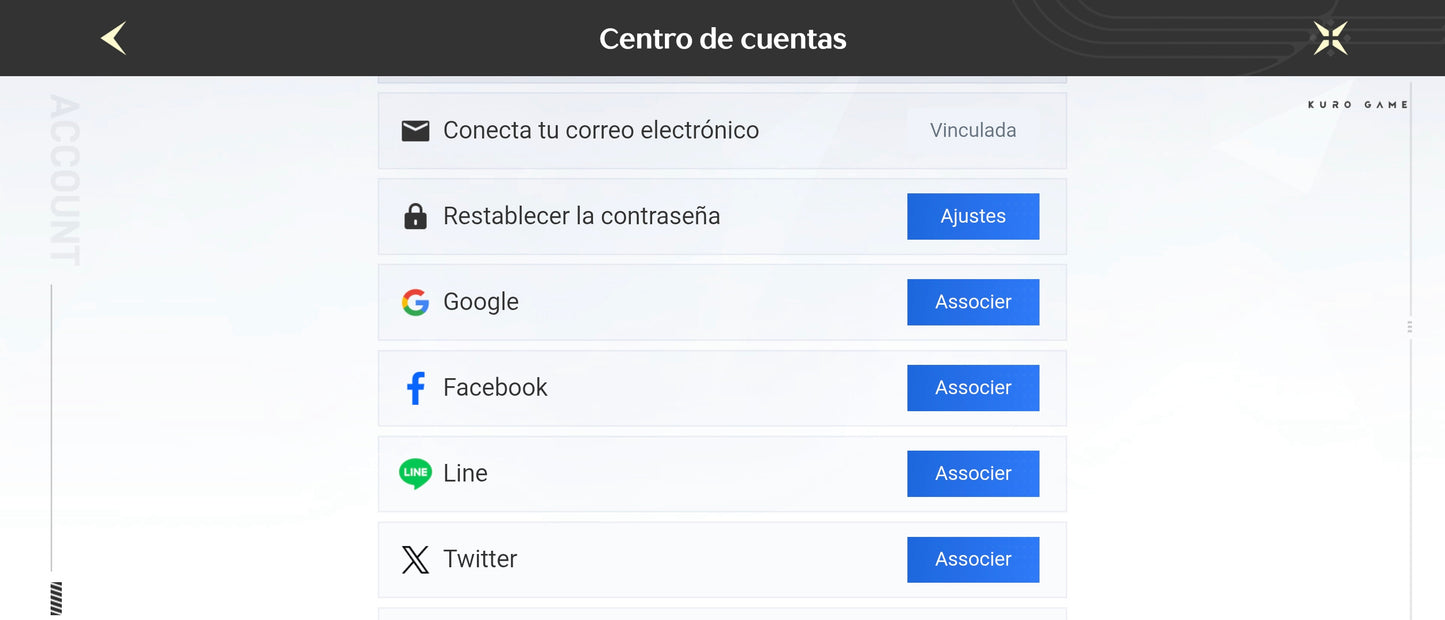
Task: Click the Twitter text label
Action: click(x=480, y=559)
